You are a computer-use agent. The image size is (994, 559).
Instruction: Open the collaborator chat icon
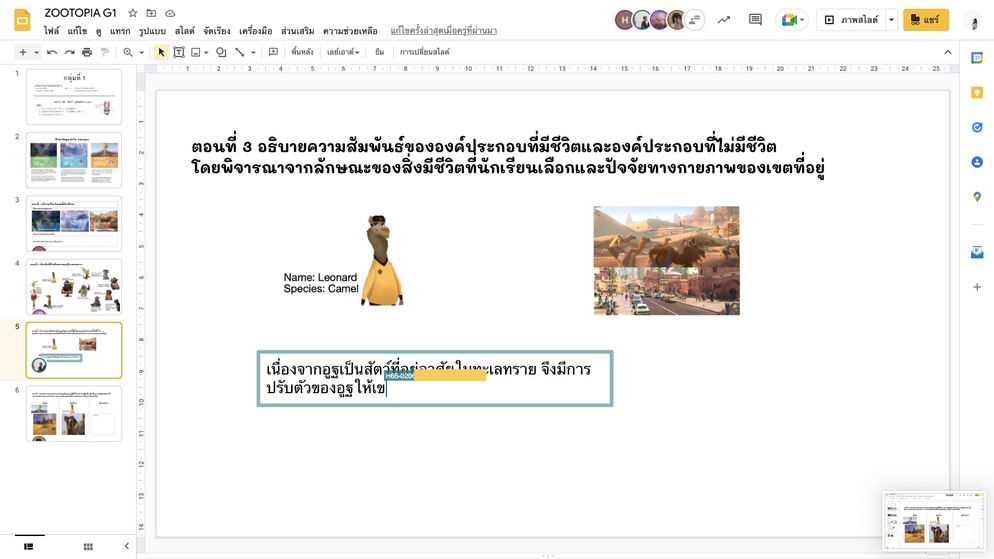point(695,20)
